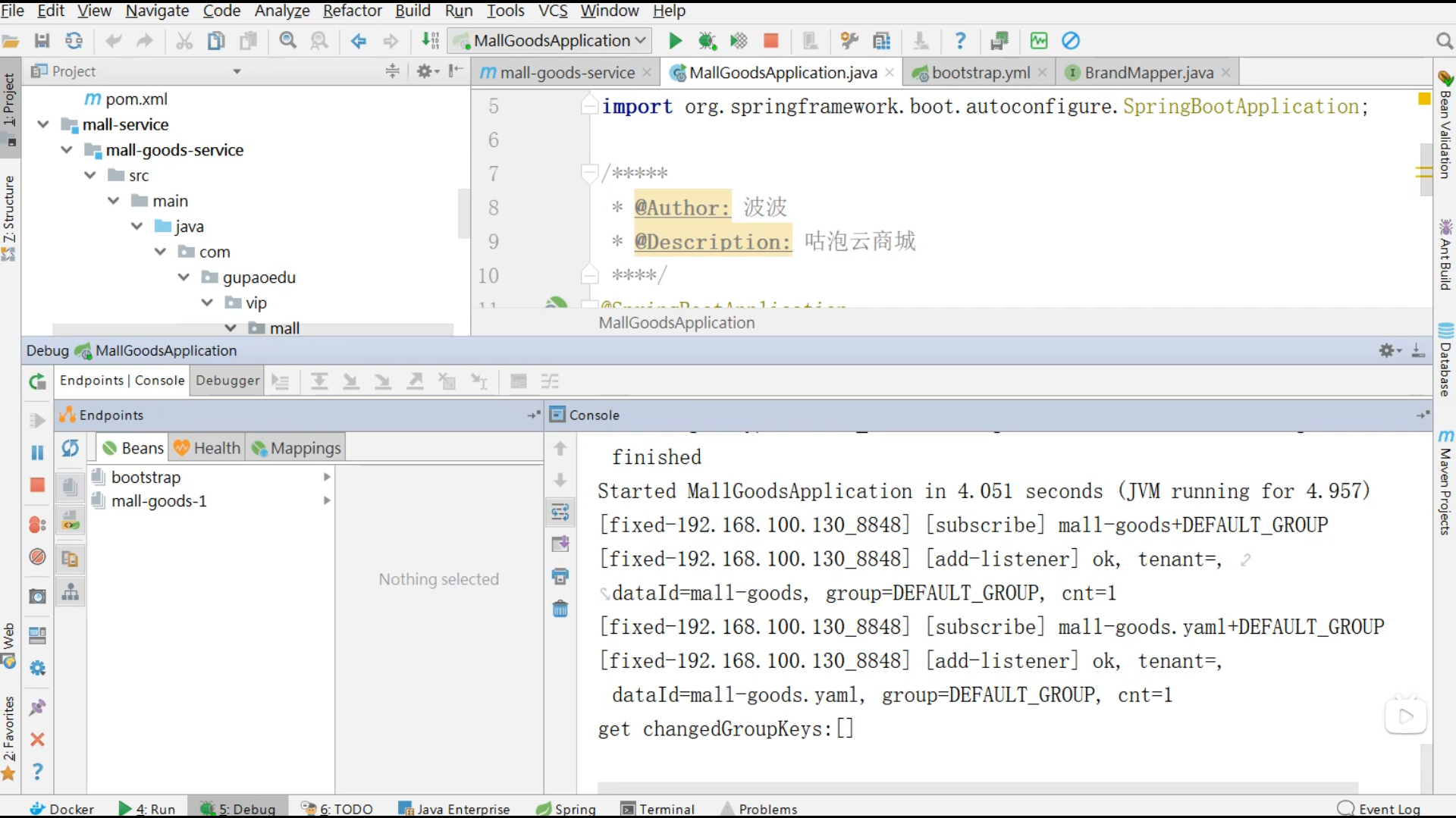Open the Navigate menu
This screenshot has width=1456, height=818.
157,11
